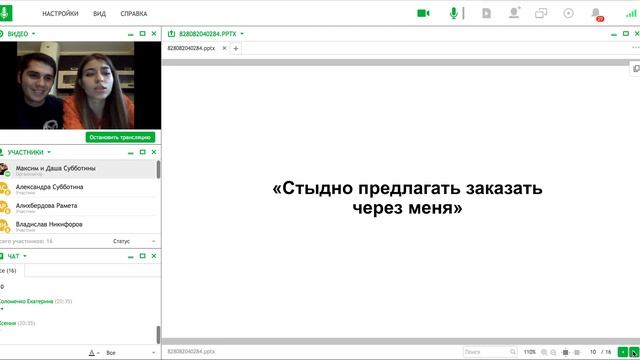Select participant Александра Субботина
Viewport: 640px width, 360px height.
pos(78,188)
